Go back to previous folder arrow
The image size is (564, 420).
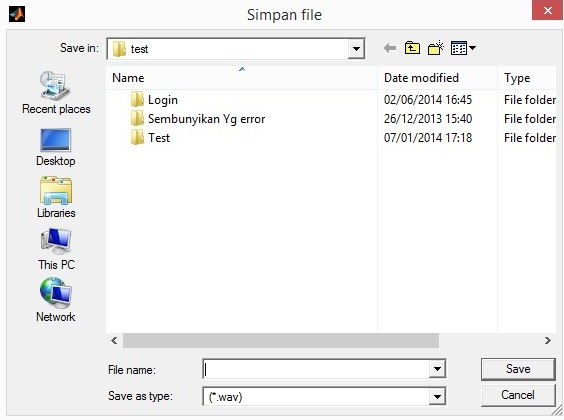point(390,48)
